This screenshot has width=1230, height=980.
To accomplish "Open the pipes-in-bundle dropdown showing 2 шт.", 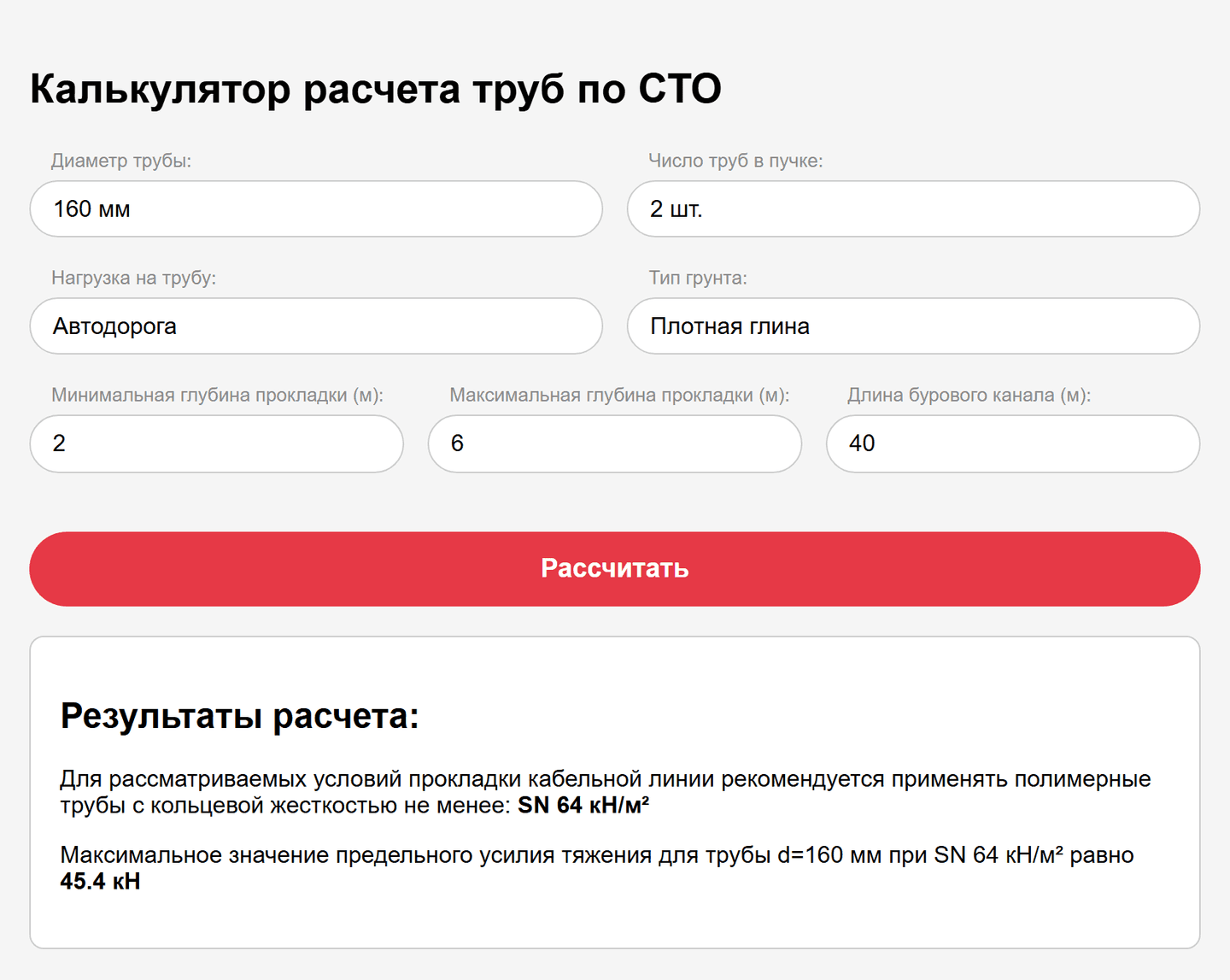I will [x=913, y=208].
